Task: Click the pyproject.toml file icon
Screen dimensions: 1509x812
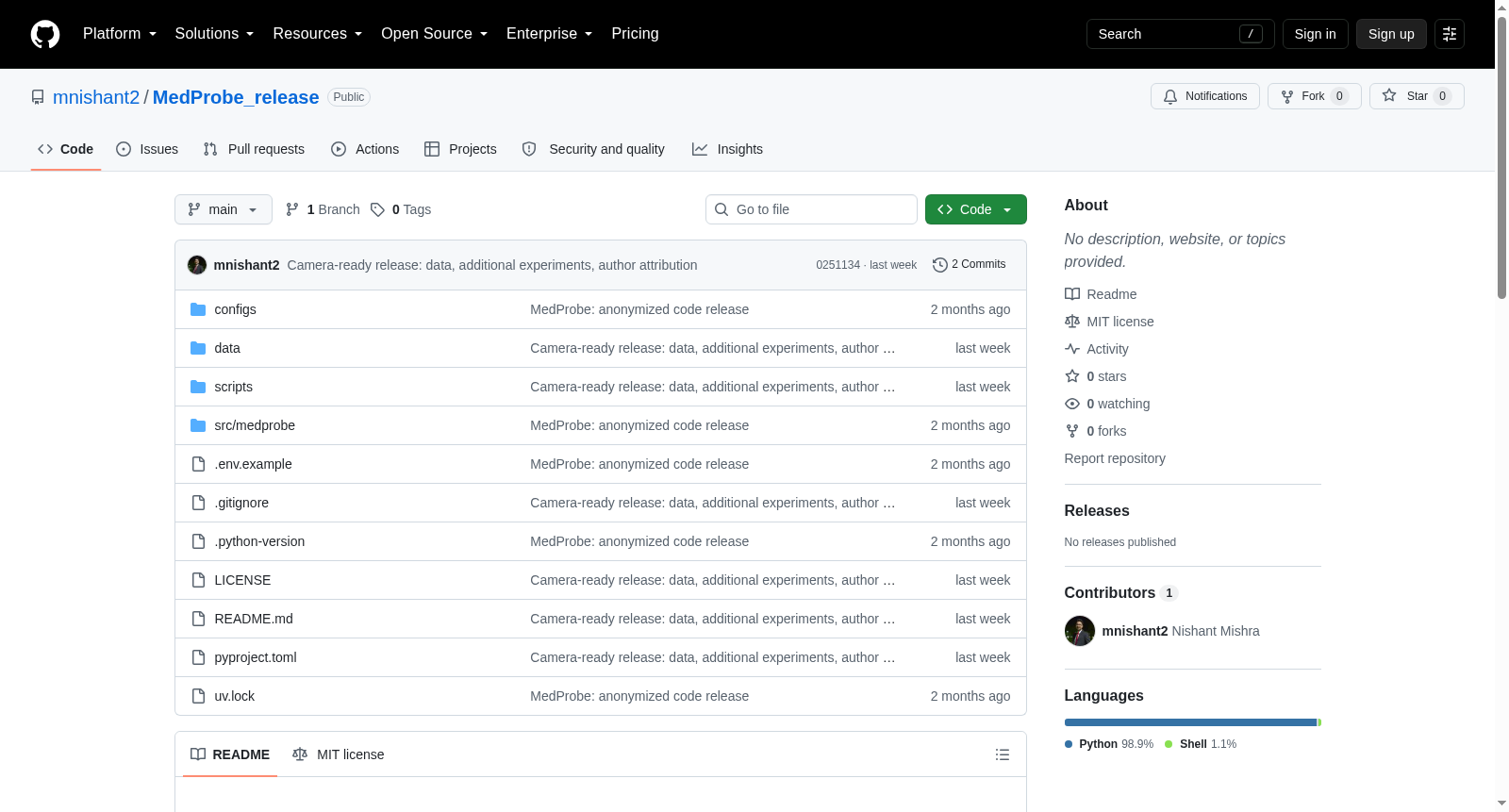Action: pyautogui.click(x=198, y=657)
